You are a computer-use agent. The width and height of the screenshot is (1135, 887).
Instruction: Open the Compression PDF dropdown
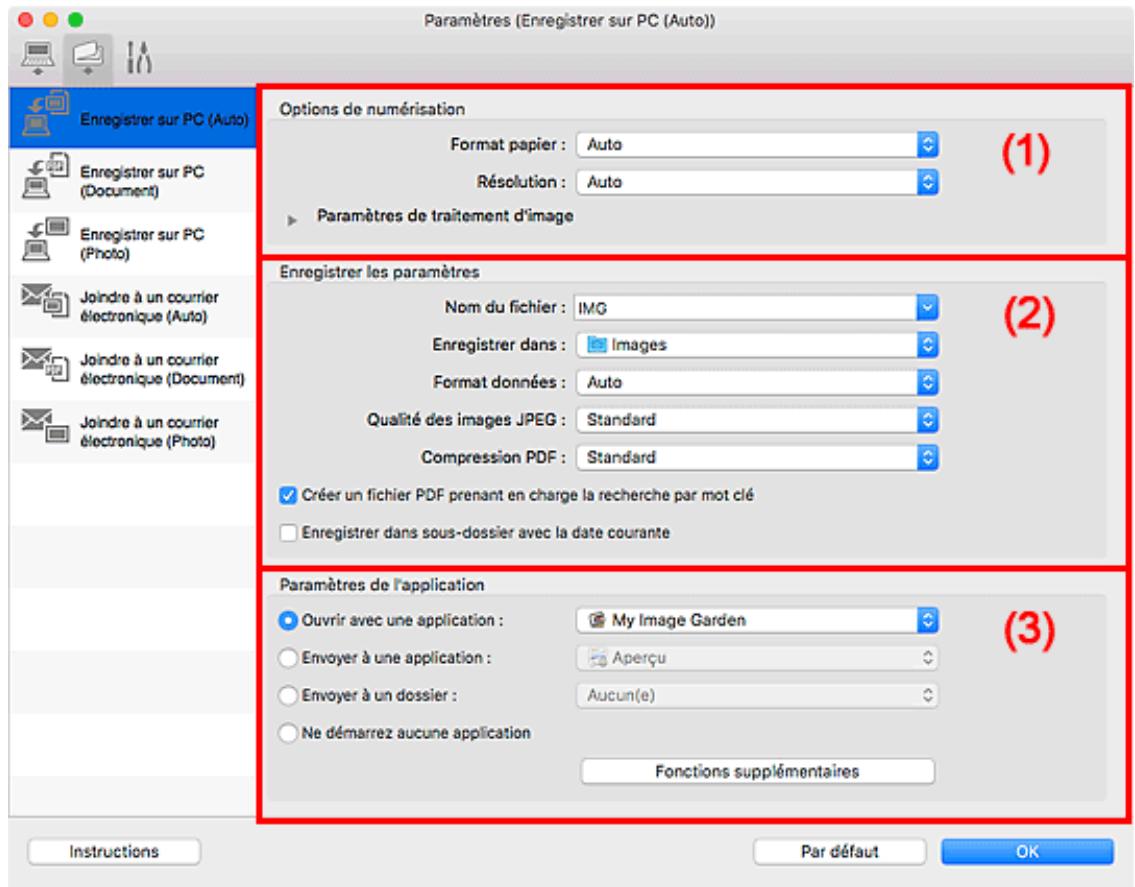tap(757, 458)
